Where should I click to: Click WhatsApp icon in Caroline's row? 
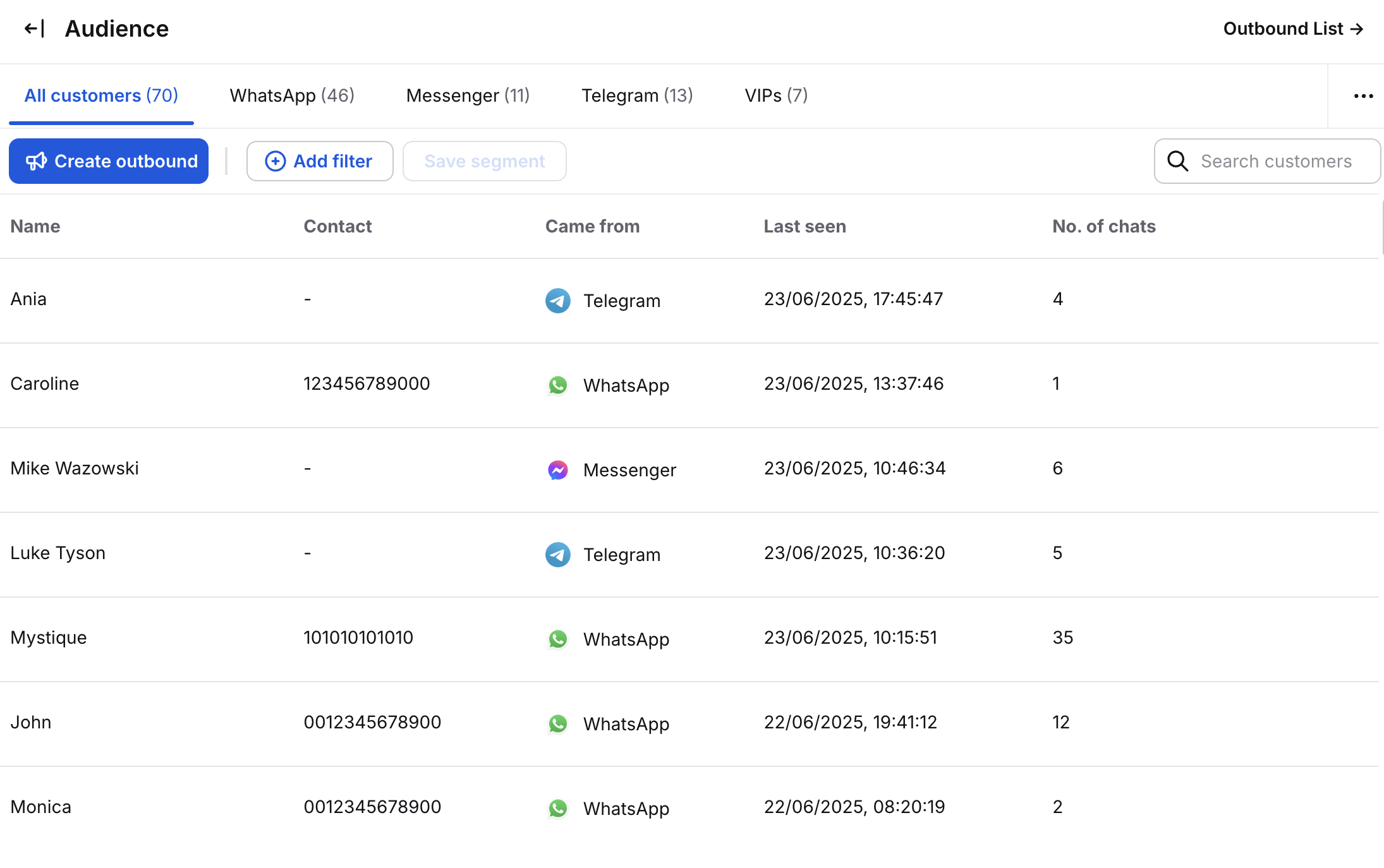557,385
